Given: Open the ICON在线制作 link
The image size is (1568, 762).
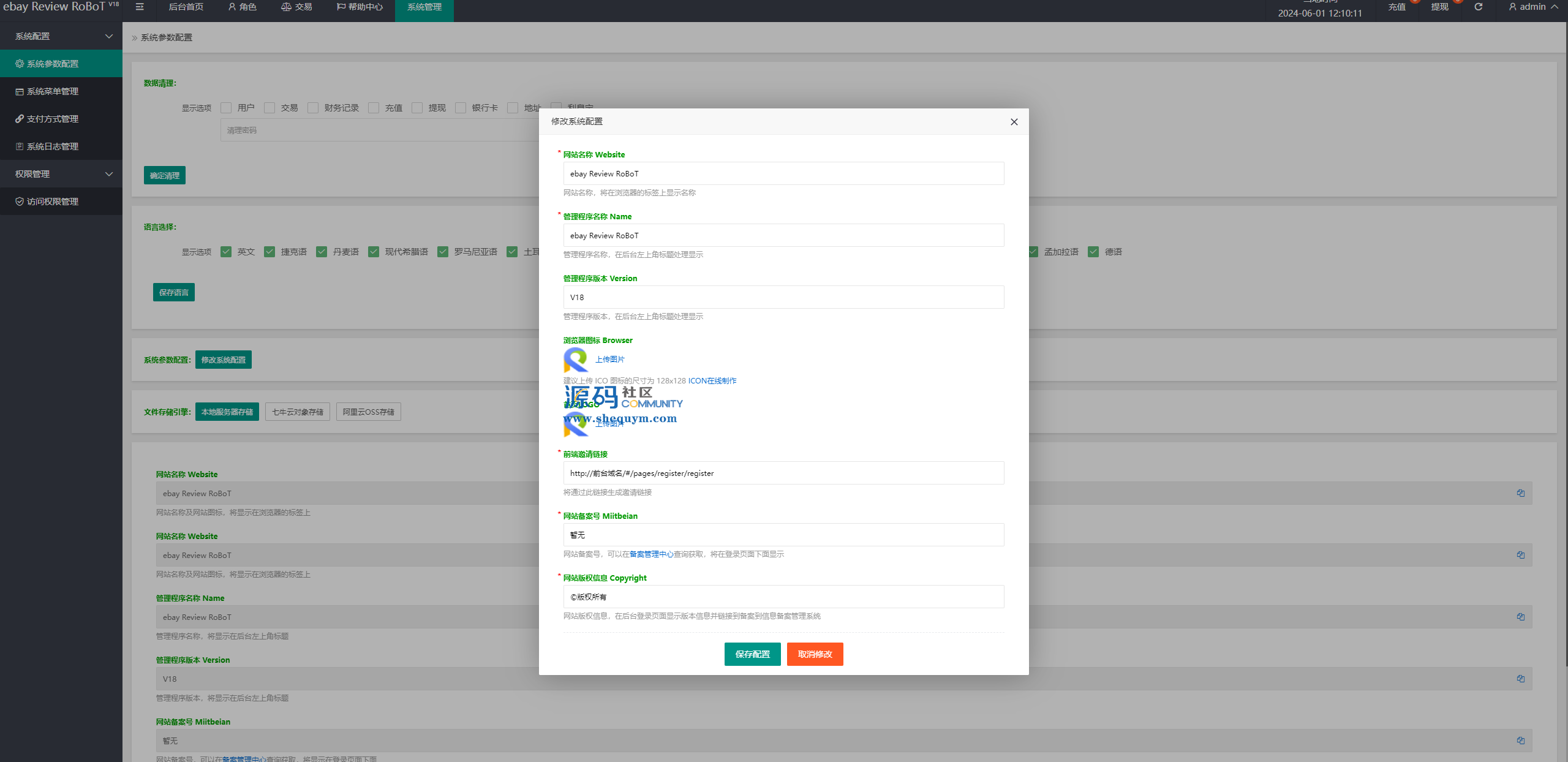Looking at the screenshot, I should (712, 380).
